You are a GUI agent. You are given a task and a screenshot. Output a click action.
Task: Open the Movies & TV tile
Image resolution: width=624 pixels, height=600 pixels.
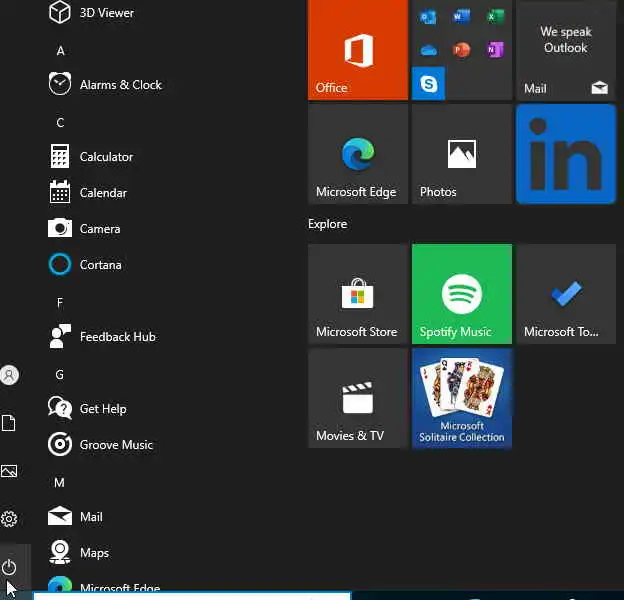(358, 398)
